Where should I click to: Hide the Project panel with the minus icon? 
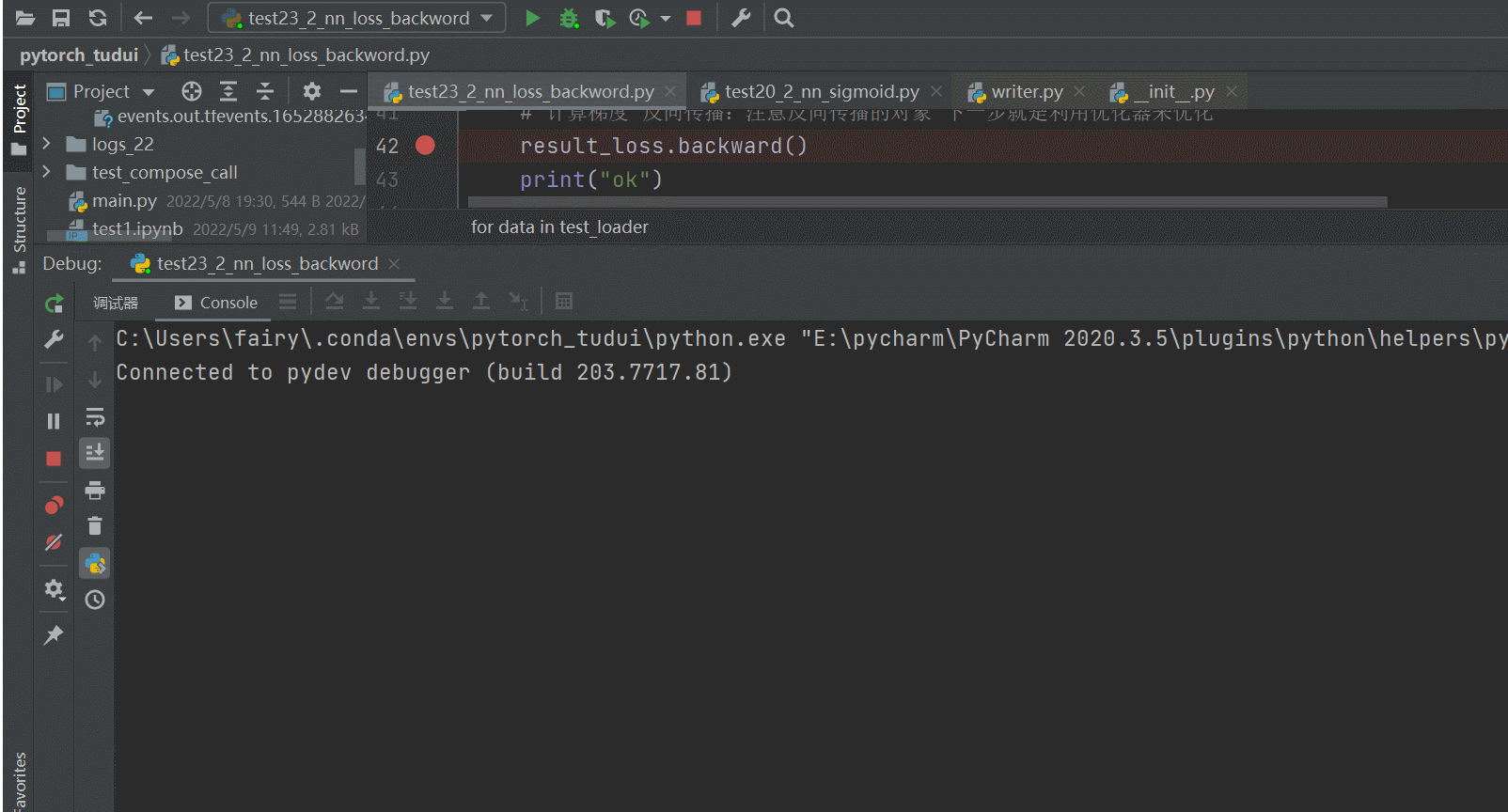349,91
